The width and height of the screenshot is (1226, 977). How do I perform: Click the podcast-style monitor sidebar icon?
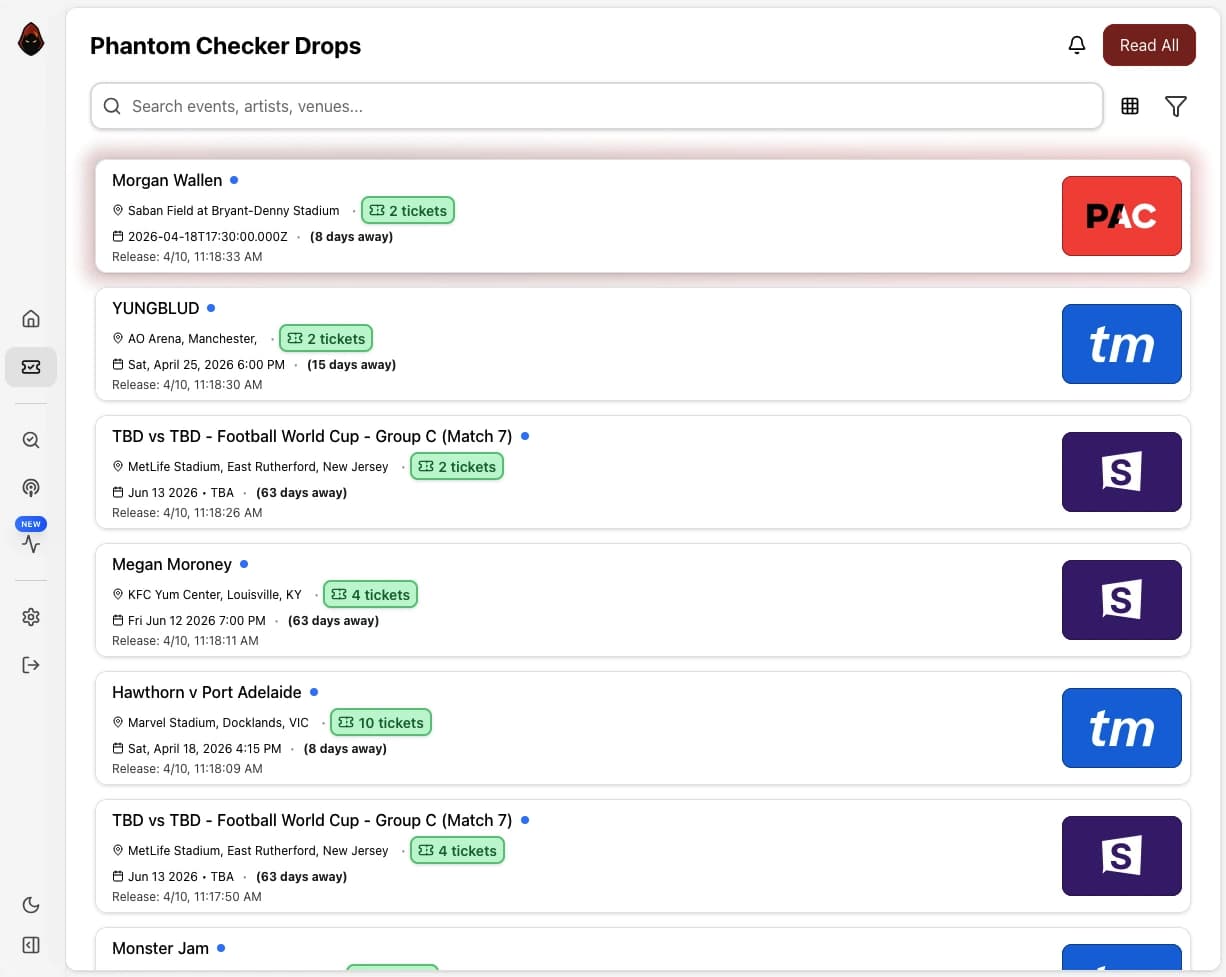click(x=30, y=488)
